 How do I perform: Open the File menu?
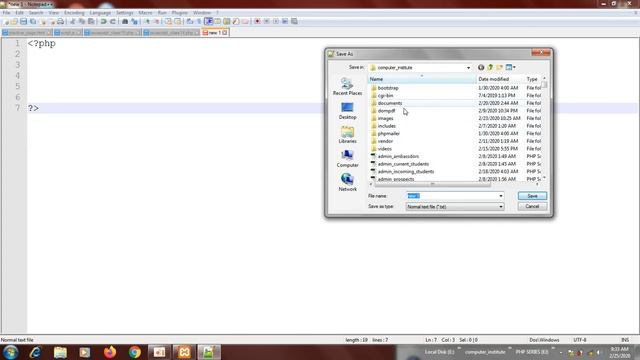point(7,13)
